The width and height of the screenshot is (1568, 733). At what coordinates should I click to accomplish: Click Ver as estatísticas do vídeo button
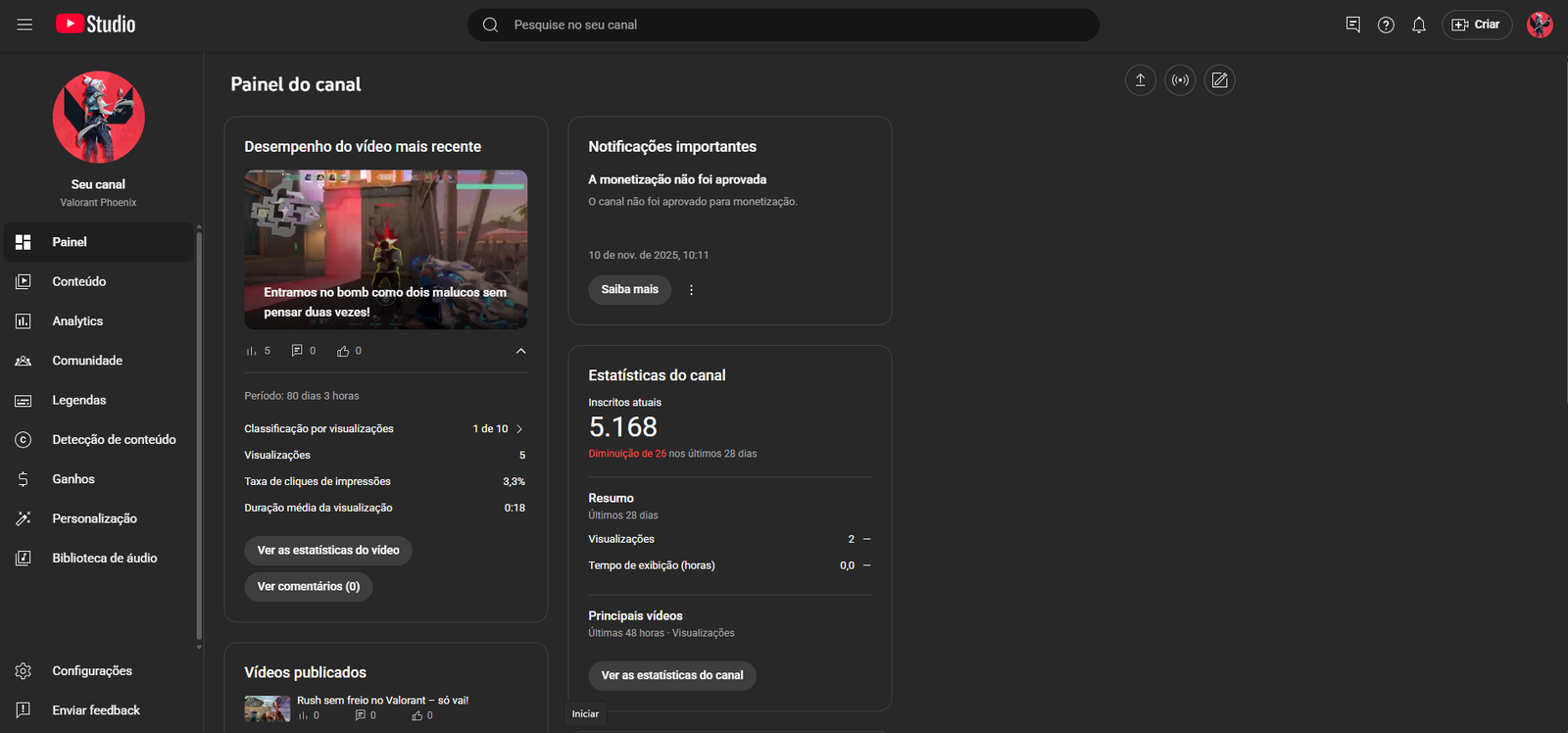tap(327, 551)
